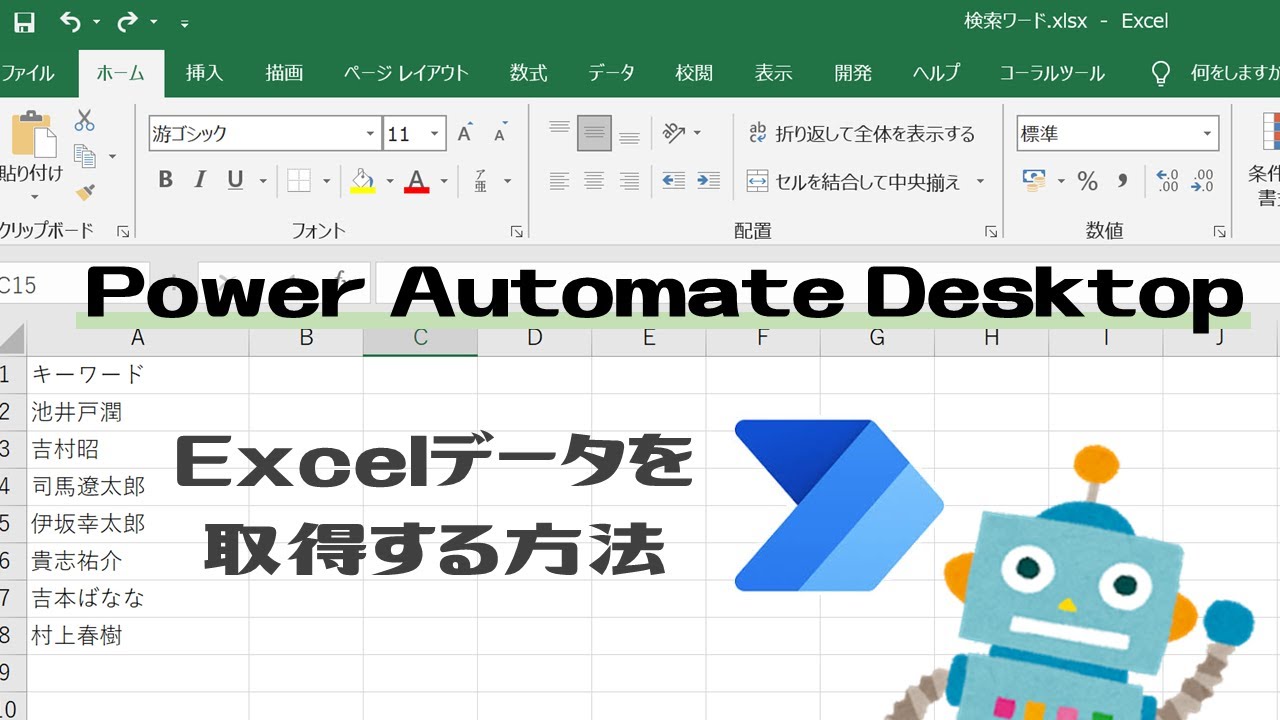Click the lightbulb Tell Me icon
The width and height of the screenshot is (1280, 720).
(x=1161, y=73)
